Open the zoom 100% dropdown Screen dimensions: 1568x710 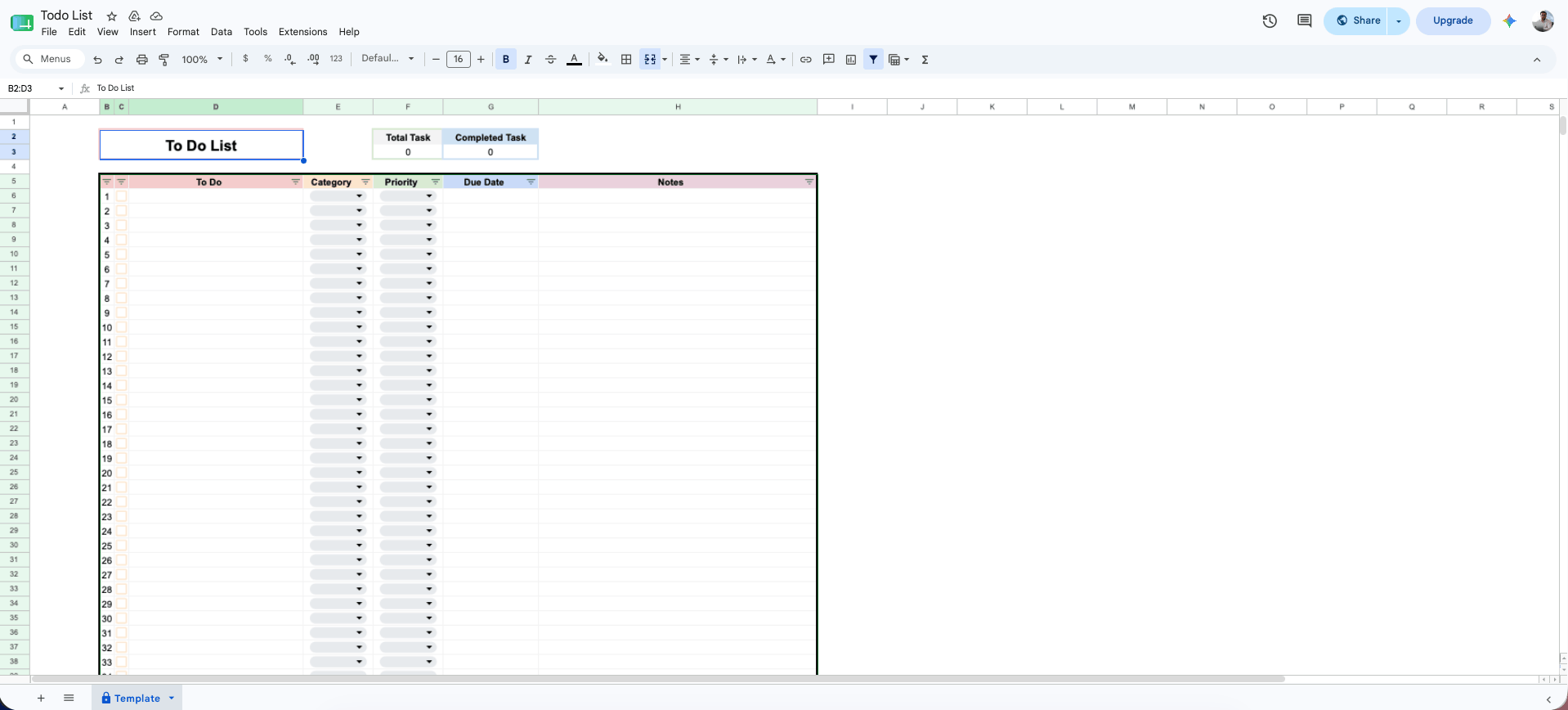click(202, 60)
